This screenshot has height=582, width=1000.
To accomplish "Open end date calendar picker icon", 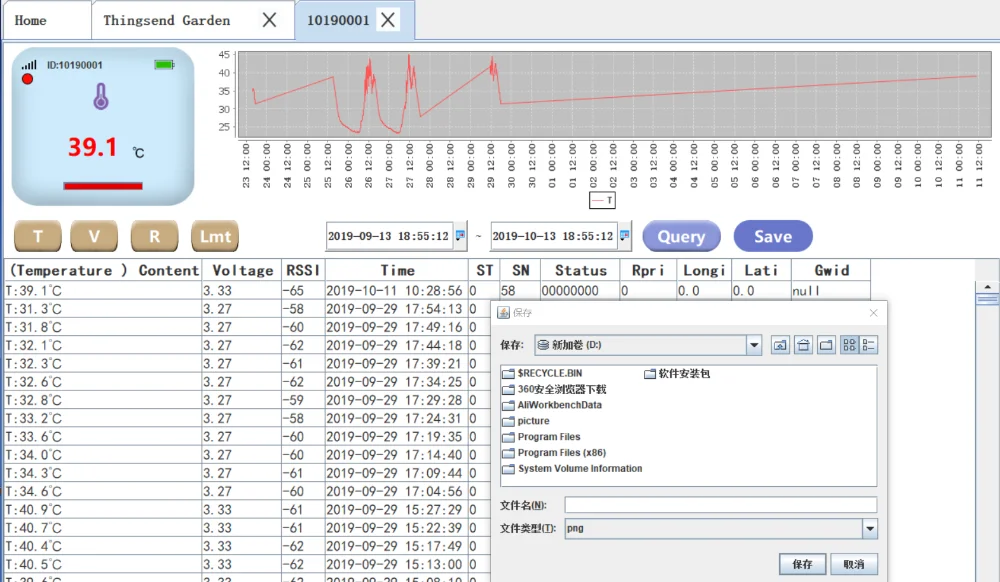I will coord(625,236).
